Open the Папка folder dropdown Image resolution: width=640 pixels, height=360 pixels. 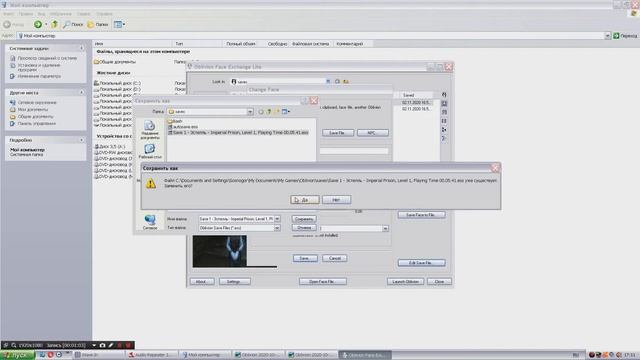[250, 111]
